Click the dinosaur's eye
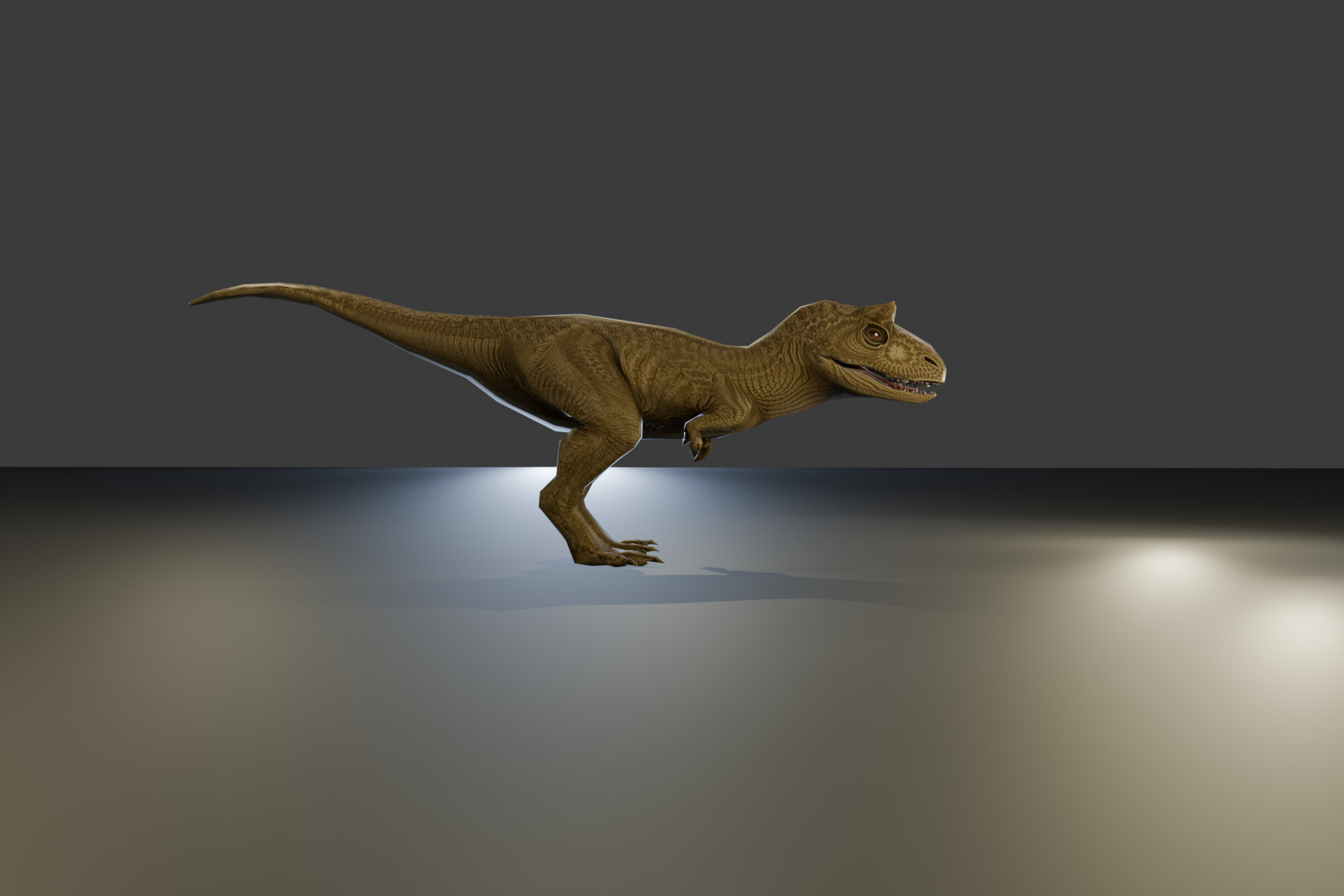Viewport: 1344px width, 896px height. tap(875, 334)
